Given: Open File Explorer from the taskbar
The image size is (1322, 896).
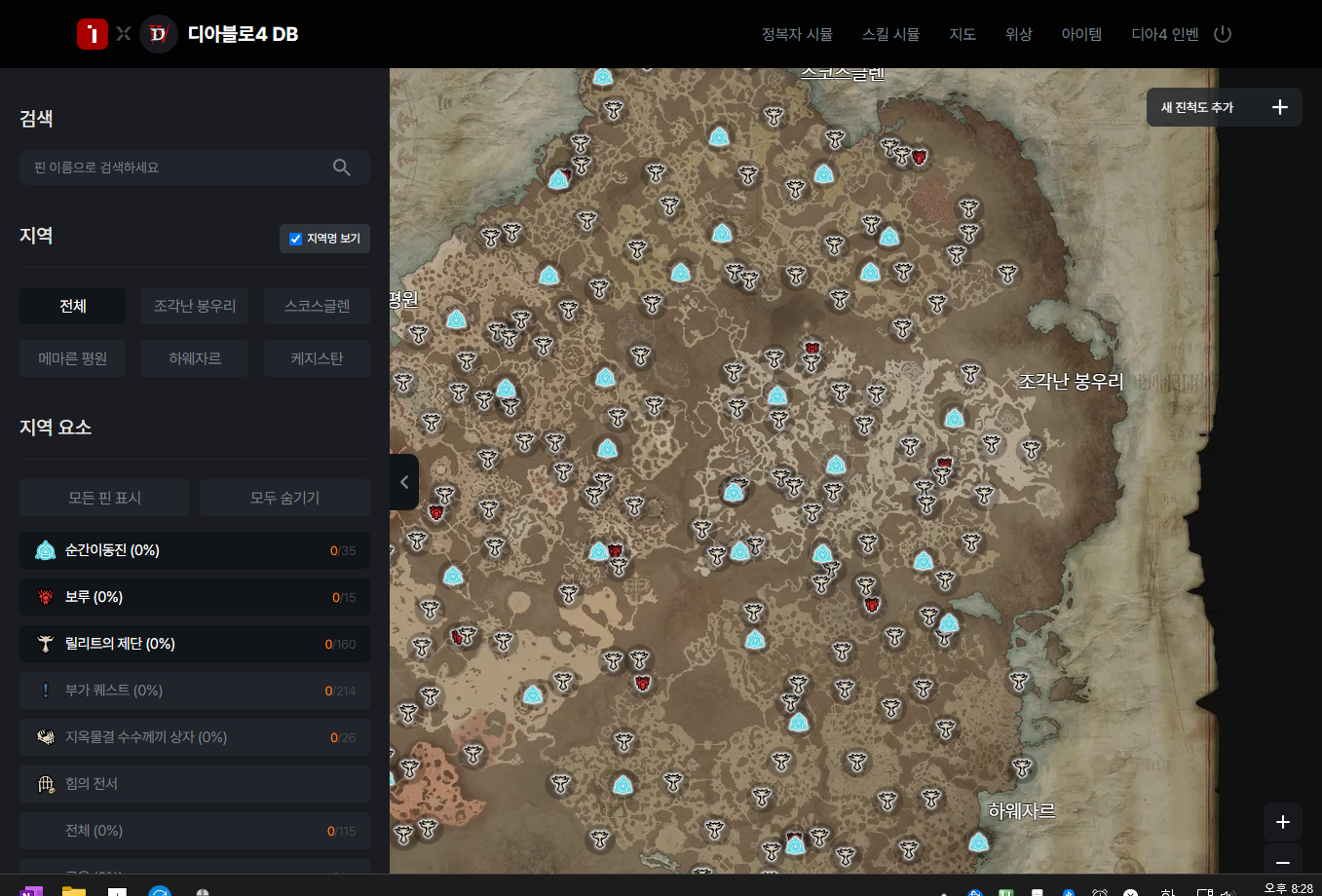Looking at the screenshot, I should pyautogui.click(x=74, y=890).
